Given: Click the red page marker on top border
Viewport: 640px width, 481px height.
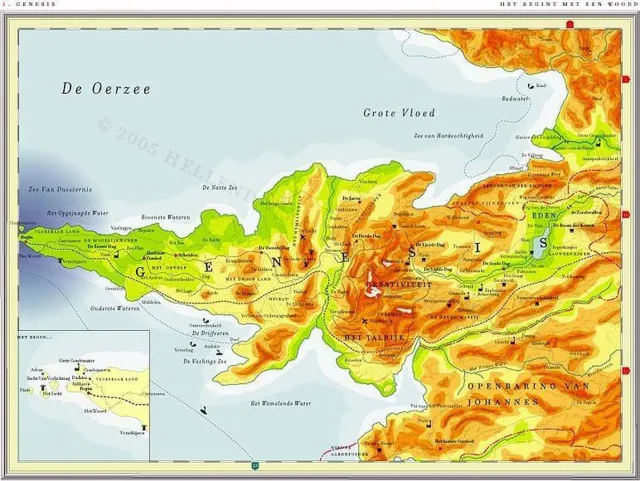Looking at the screenshot, I should (x=571, y=24).
